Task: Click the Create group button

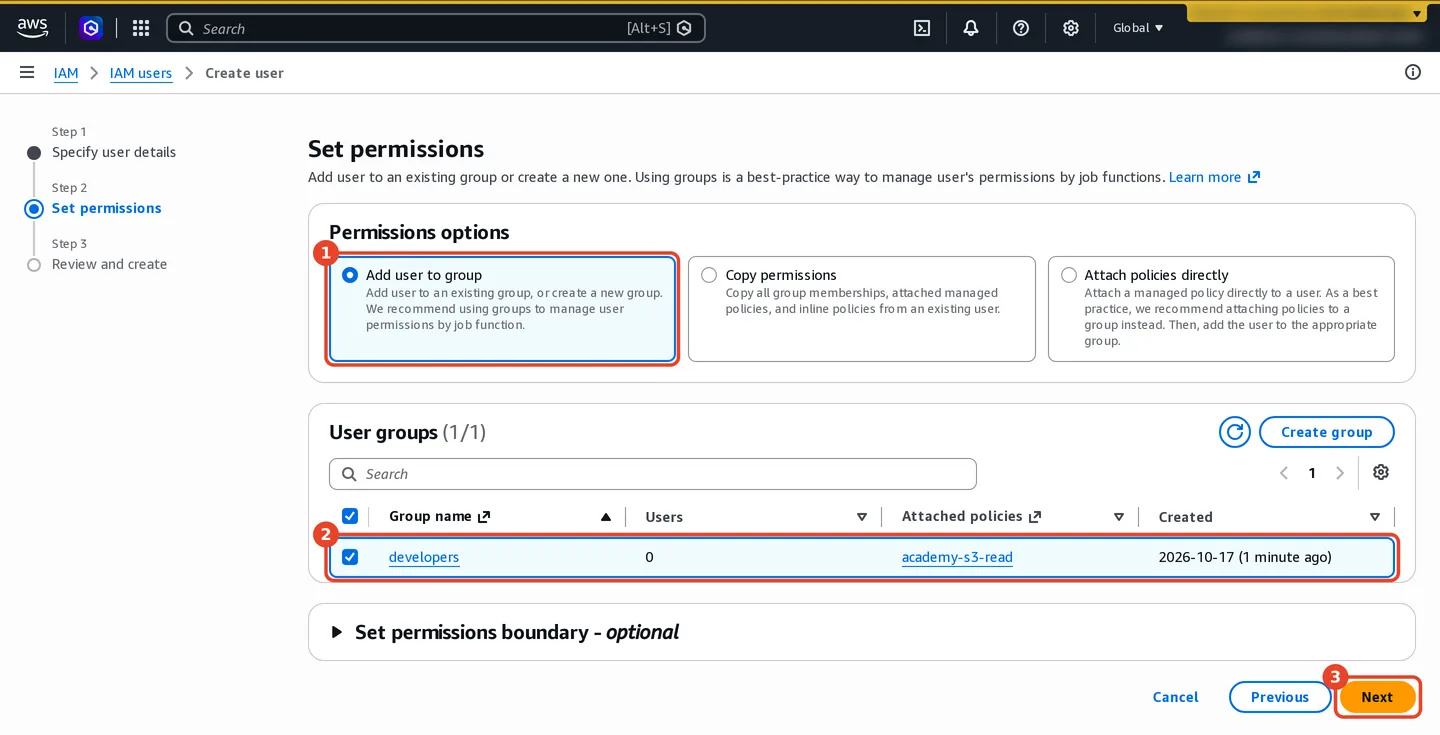Action: click(1326, 432)
